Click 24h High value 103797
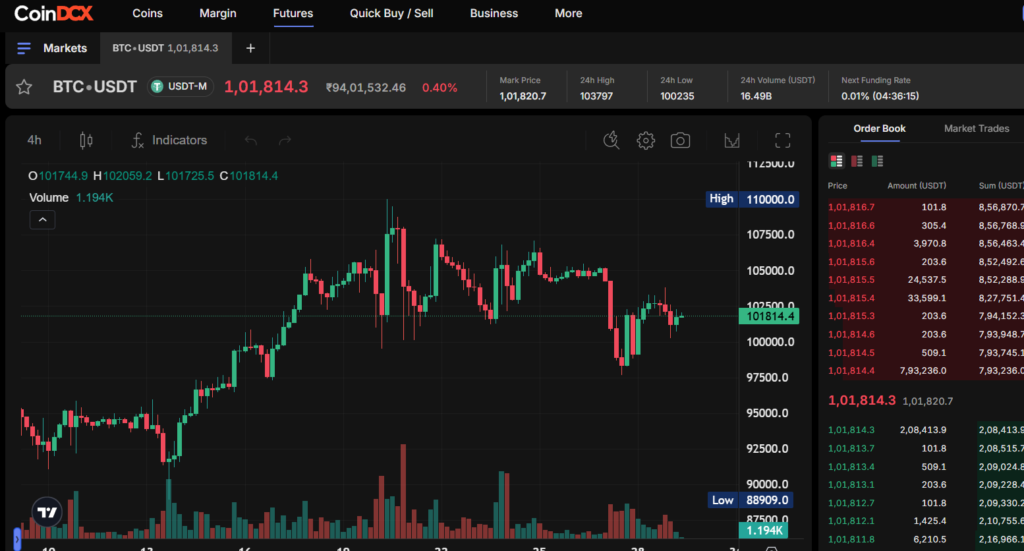The width and height of the screenshot is (1024, 551). [596, 96]
